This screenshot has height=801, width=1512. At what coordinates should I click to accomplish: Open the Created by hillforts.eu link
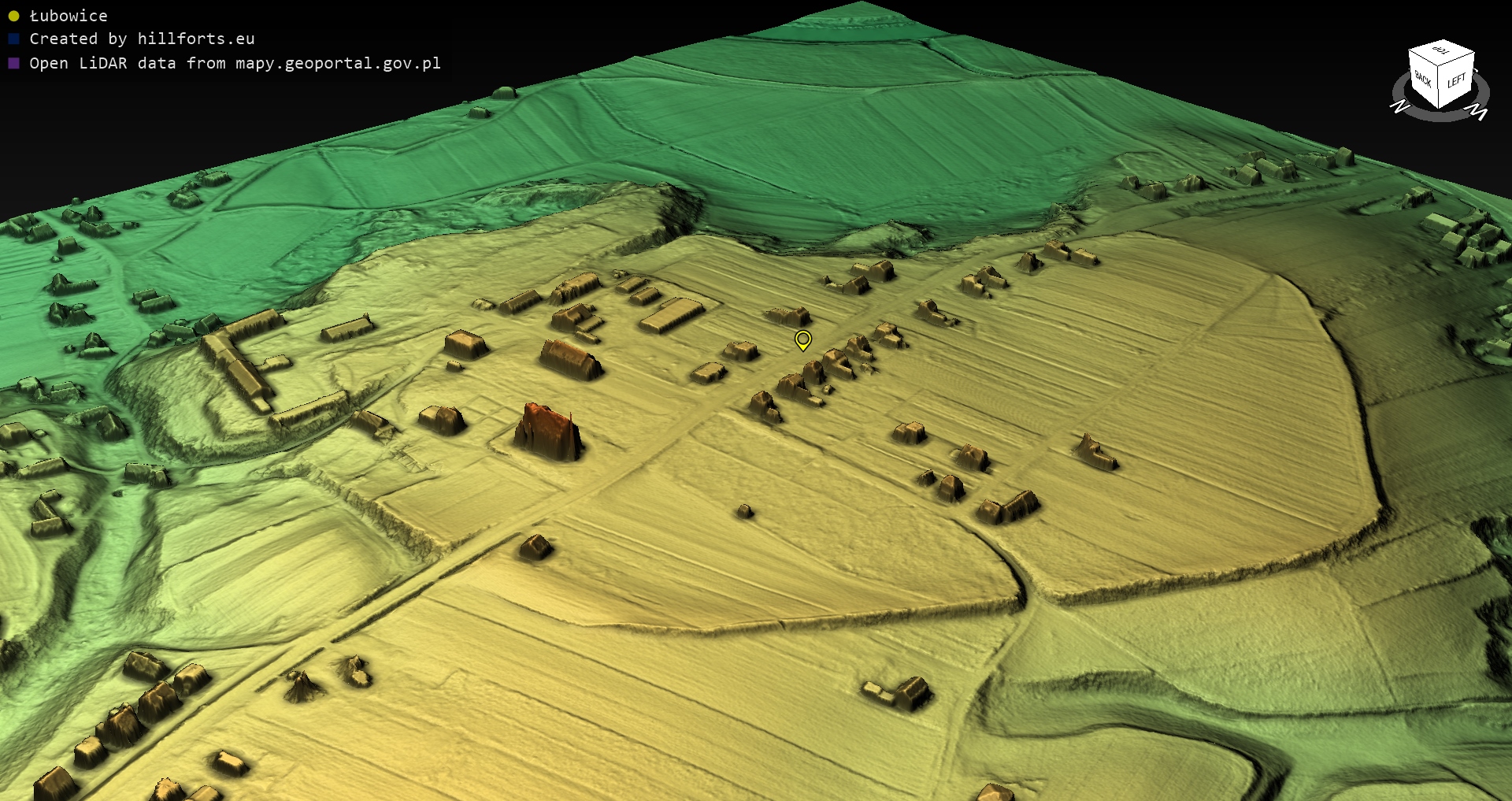click(142, 39)
